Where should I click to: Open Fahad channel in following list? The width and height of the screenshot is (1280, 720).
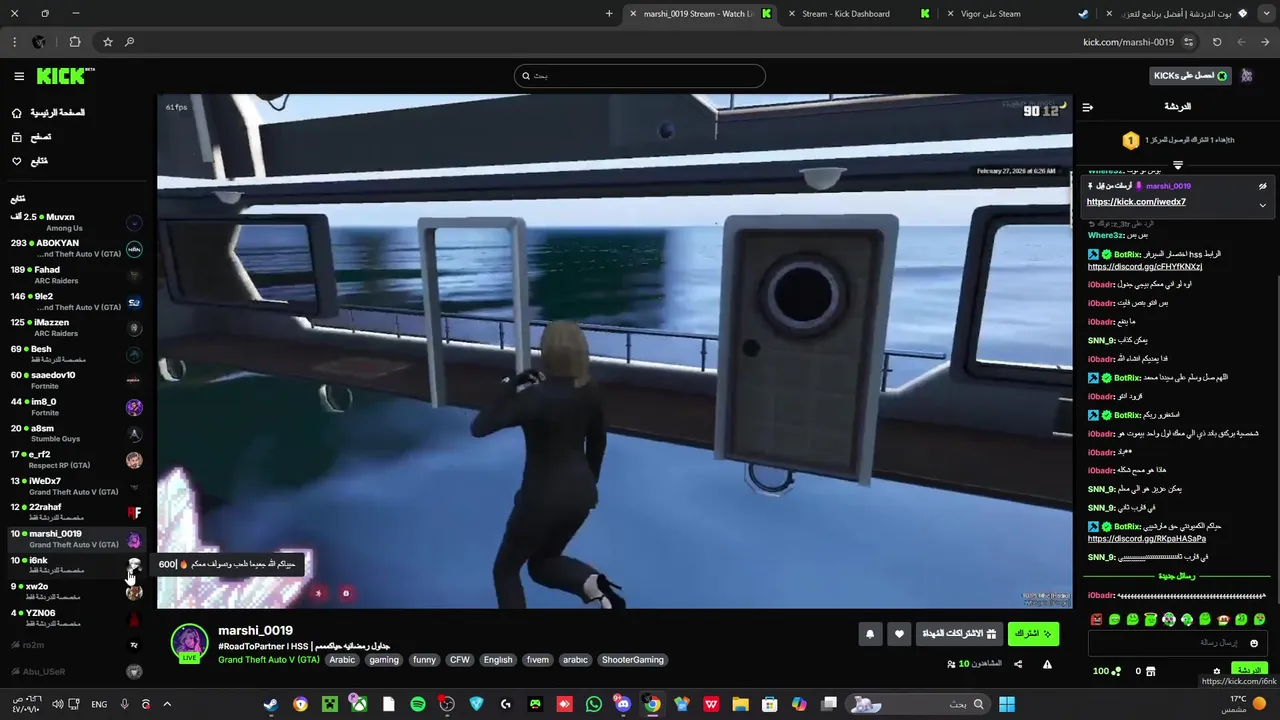click(76, 275)
